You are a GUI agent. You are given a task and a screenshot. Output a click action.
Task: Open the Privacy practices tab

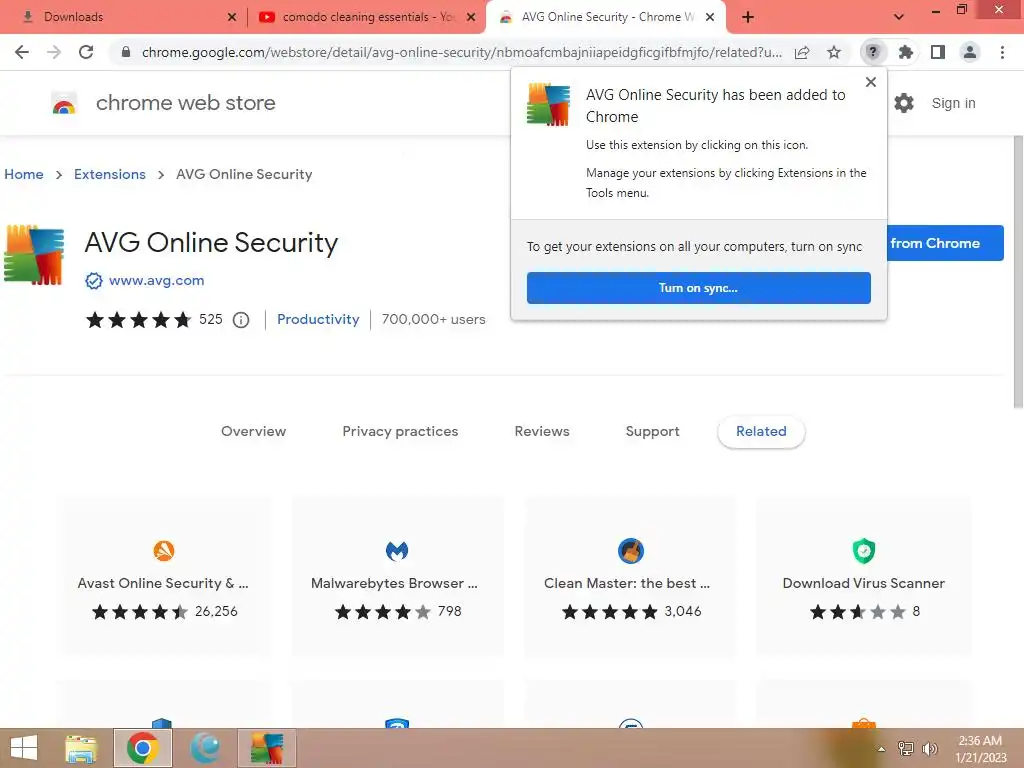pos(400,431)
